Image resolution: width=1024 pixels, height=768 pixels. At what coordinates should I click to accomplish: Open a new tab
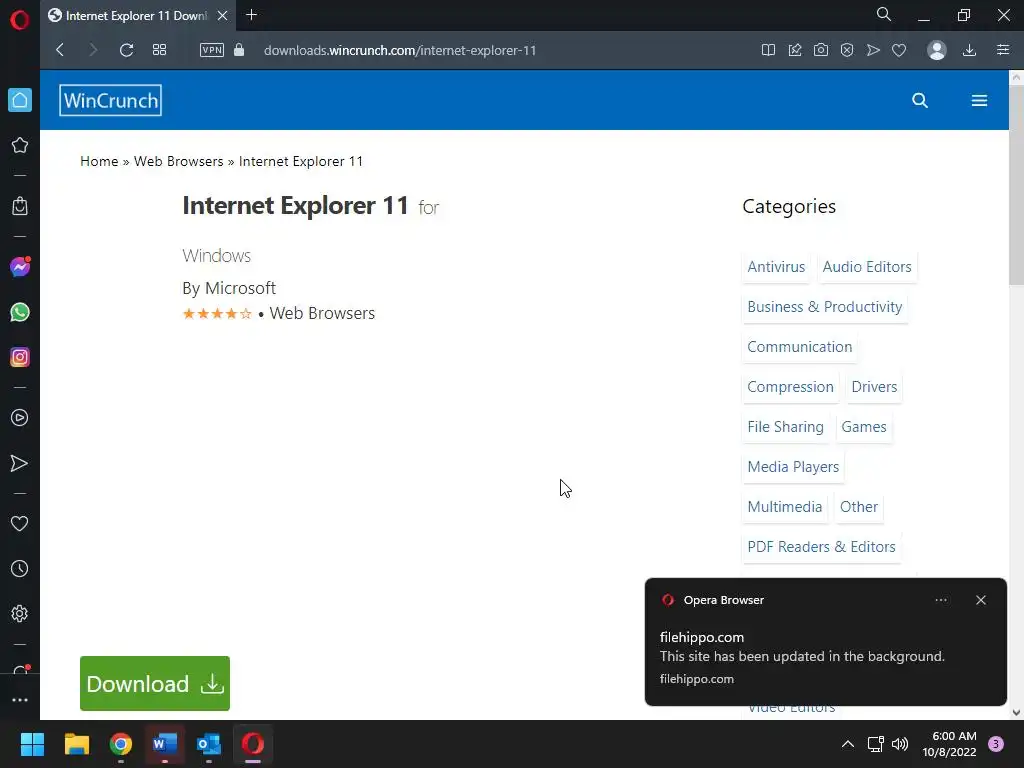(x=251, y=14)
